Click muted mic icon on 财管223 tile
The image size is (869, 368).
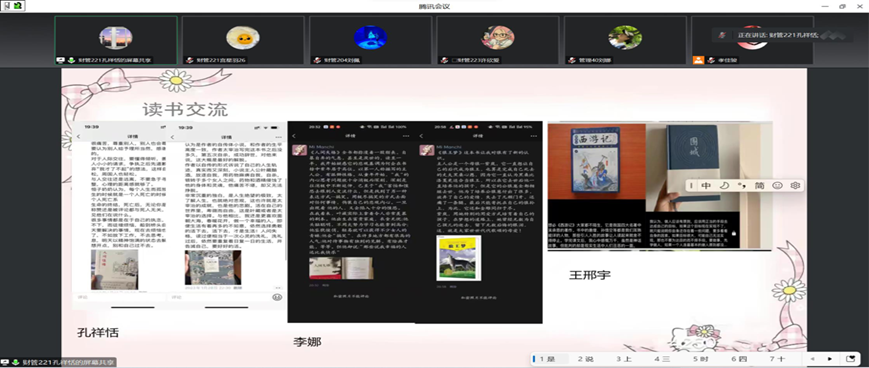click(x=443, y=60)
